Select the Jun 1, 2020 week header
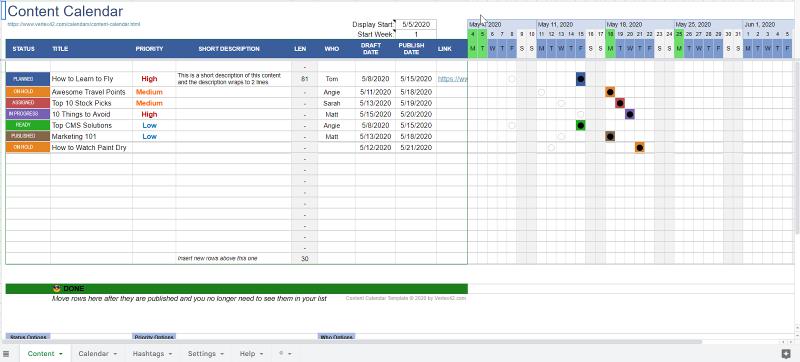Screen dimensions: 800x362 pyautogui.click(x=768, y=24)
